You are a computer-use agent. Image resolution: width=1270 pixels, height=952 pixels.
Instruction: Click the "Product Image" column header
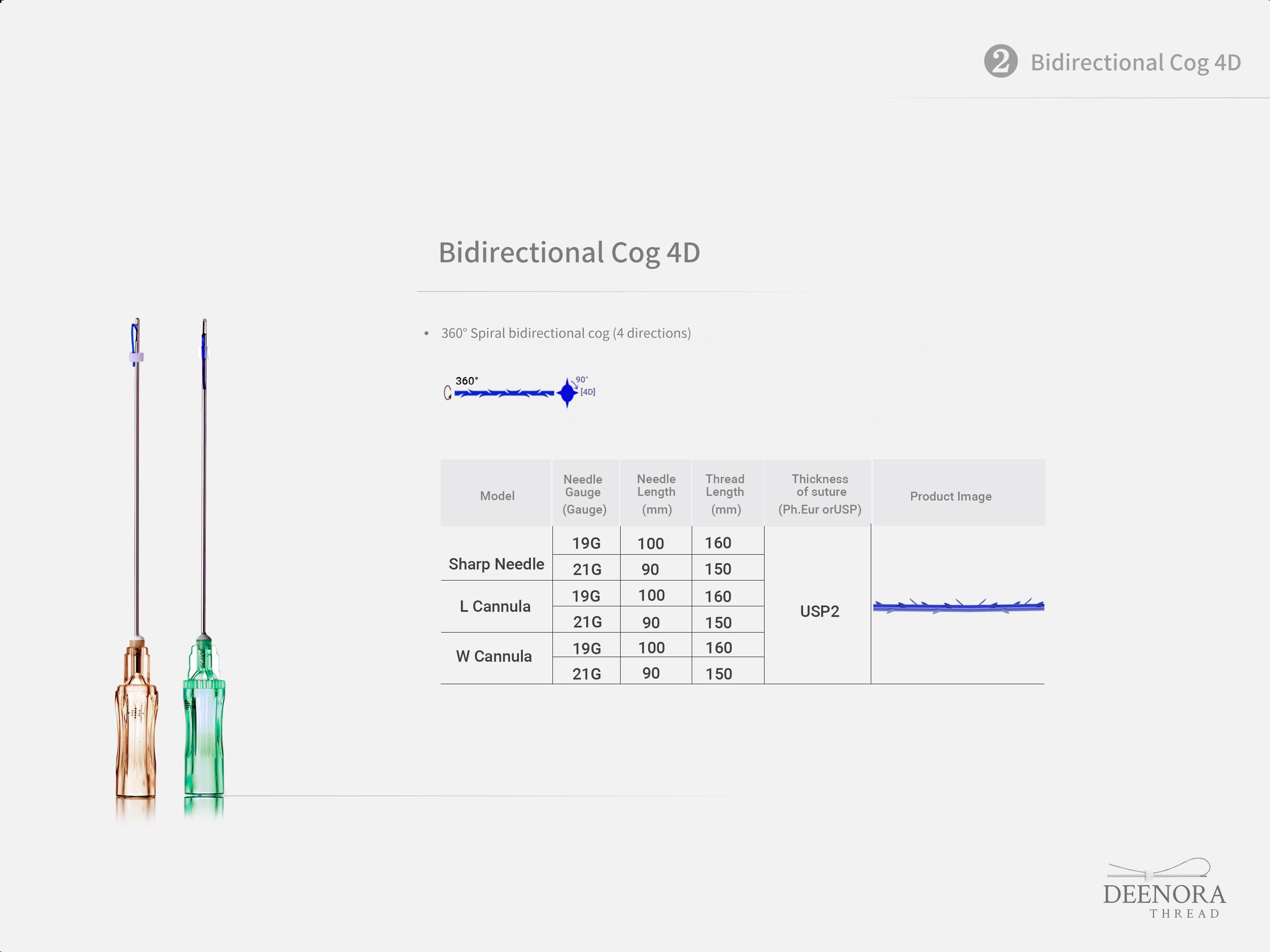pyautogui.click(x=950, y=496)
